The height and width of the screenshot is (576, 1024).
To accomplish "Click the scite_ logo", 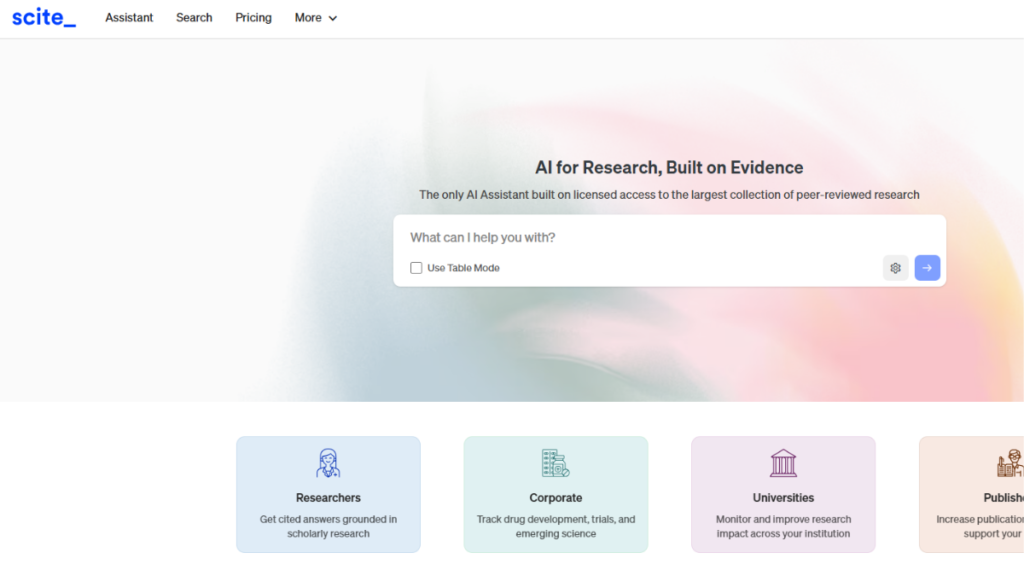I will (44, 17).
